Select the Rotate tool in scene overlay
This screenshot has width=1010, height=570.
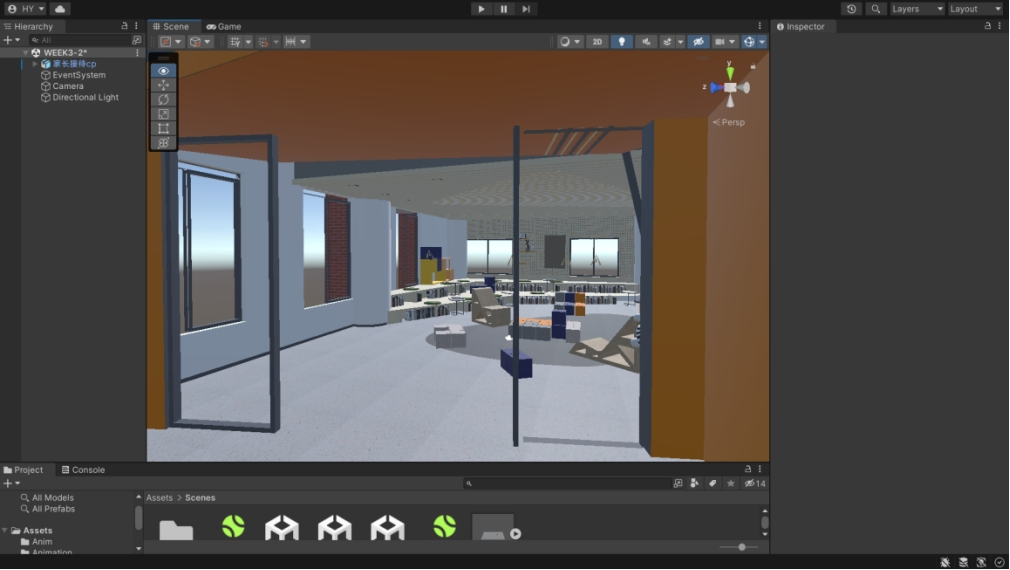point(163,99)
